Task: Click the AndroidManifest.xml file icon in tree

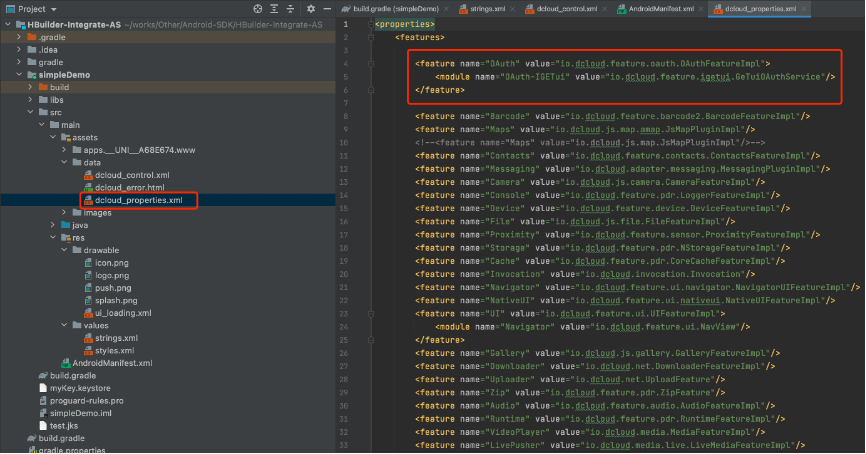Action: [x=66, y=363]
